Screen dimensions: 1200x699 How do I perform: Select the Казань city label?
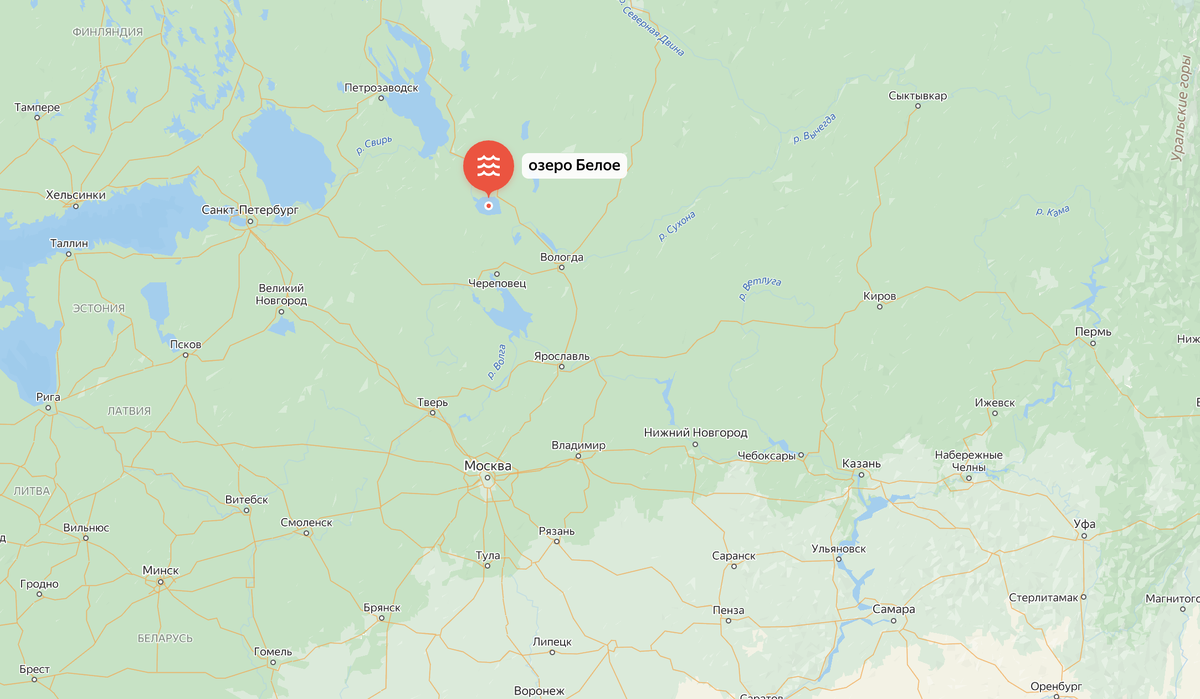point(861,464)
